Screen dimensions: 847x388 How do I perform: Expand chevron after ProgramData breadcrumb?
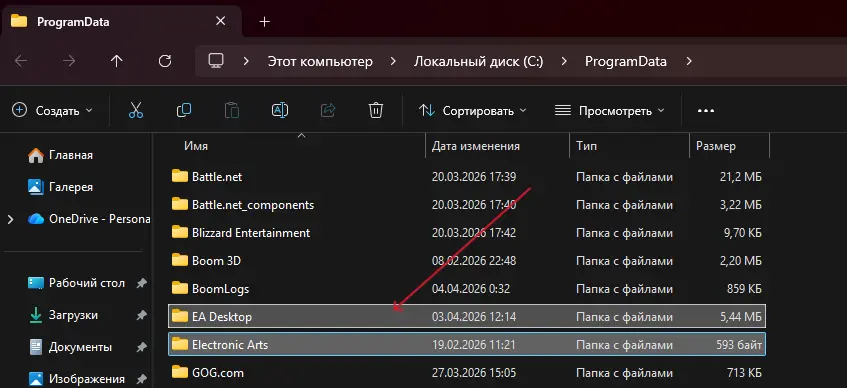689,61
